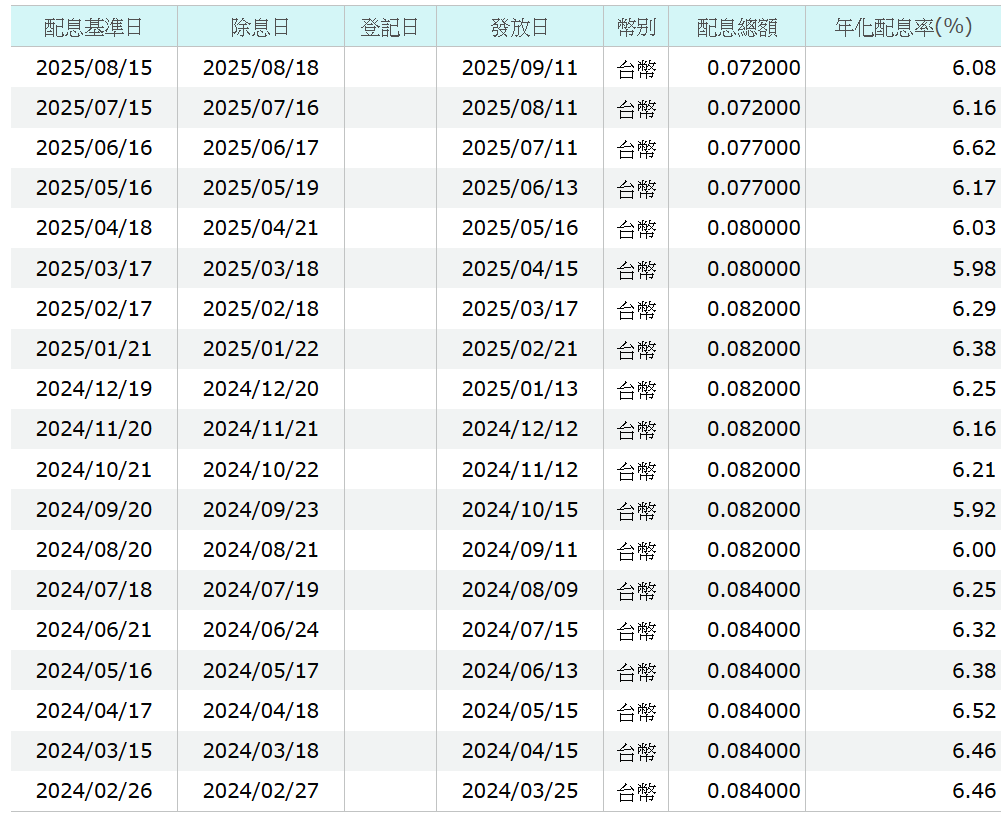
Task: Click the yield value 6.52
Action: (974, 711)
